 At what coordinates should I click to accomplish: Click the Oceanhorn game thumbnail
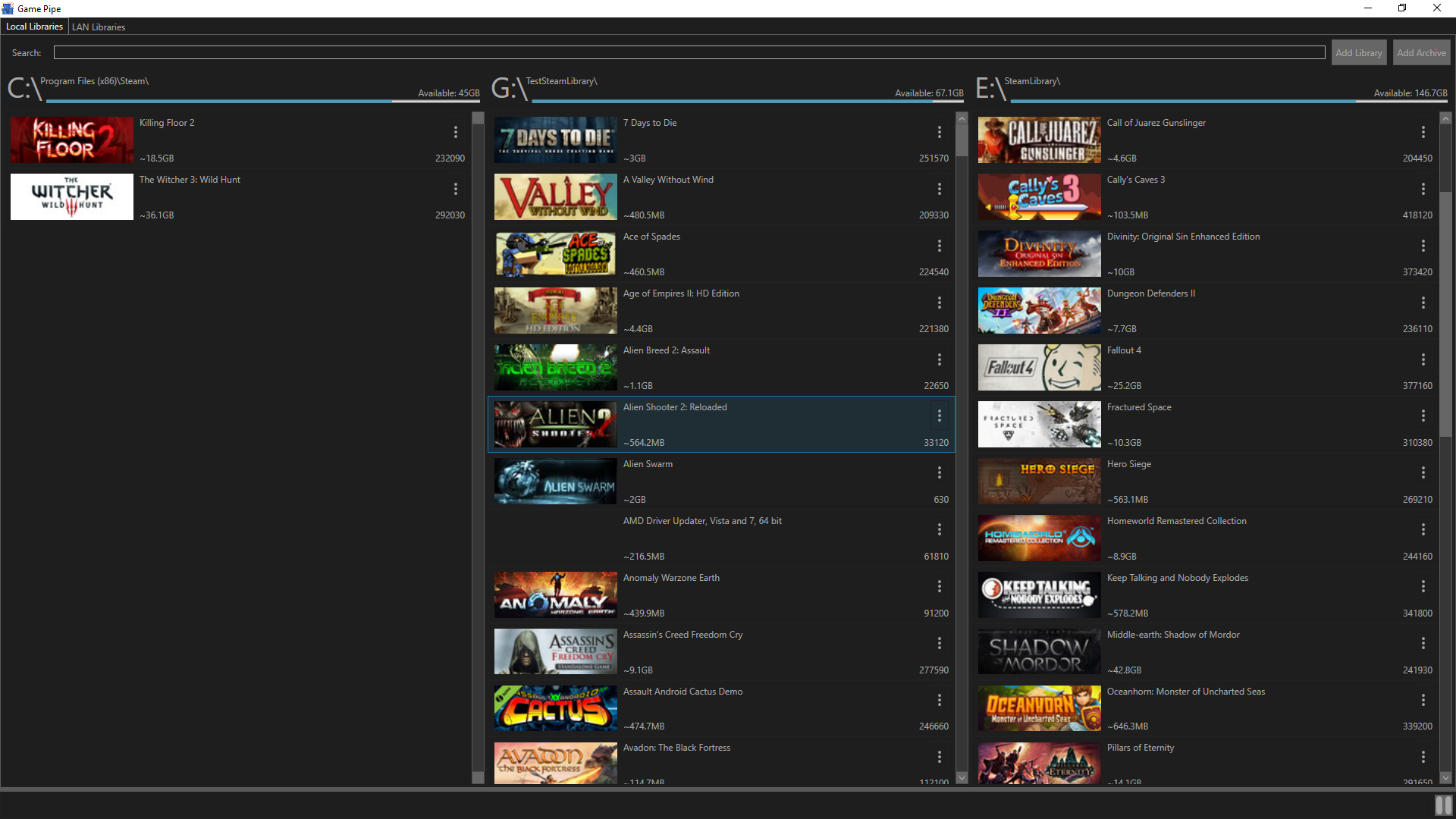click(1040, 708)
